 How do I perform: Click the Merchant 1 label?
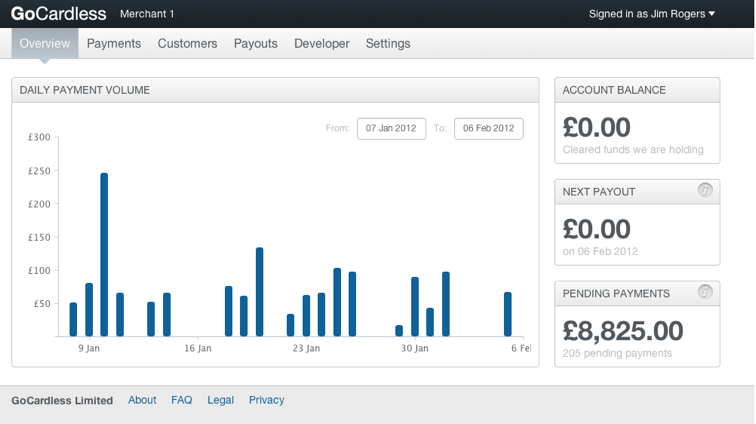(x=147, y=14)
